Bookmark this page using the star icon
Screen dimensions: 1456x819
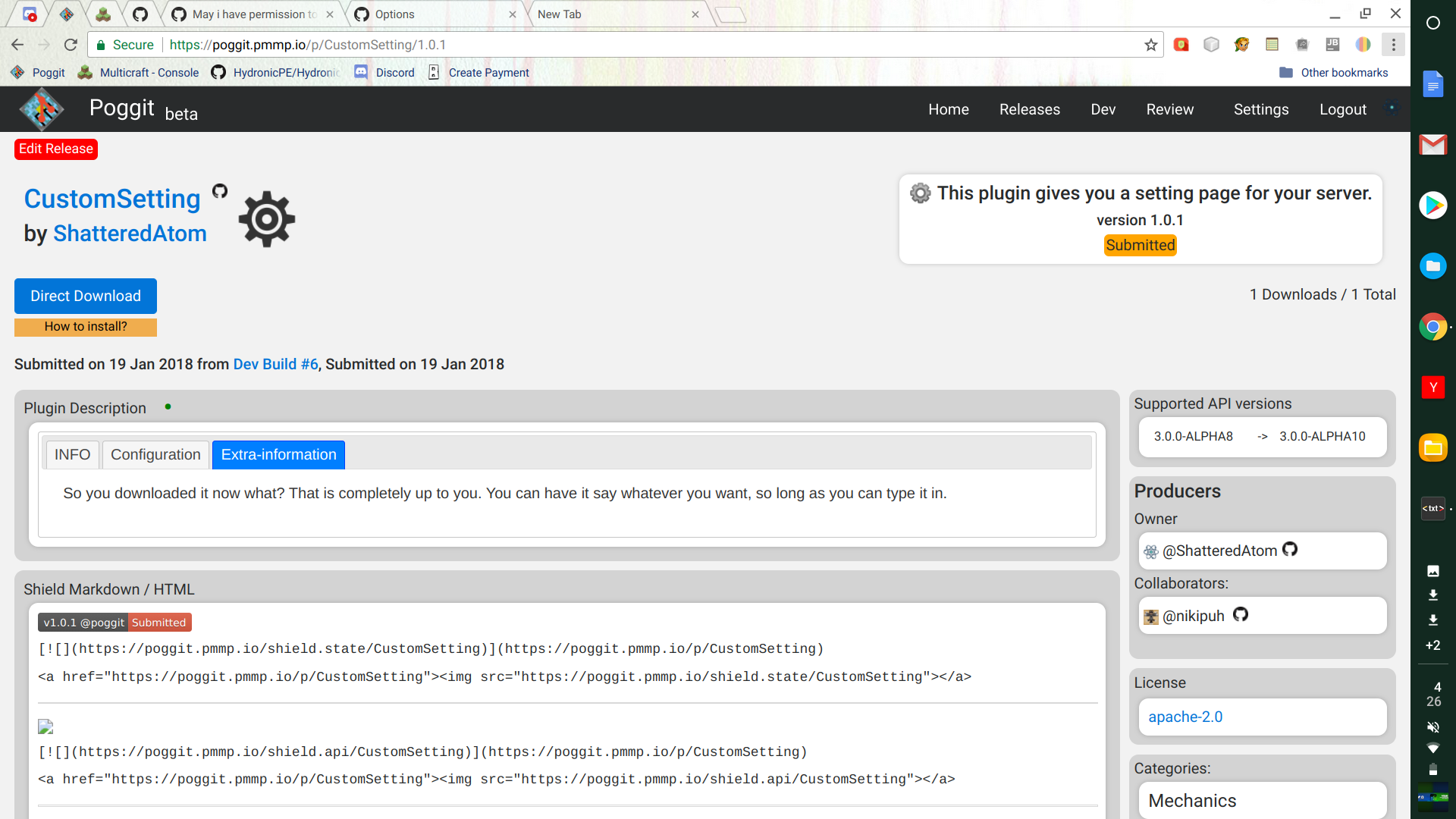pos(1150,45)
